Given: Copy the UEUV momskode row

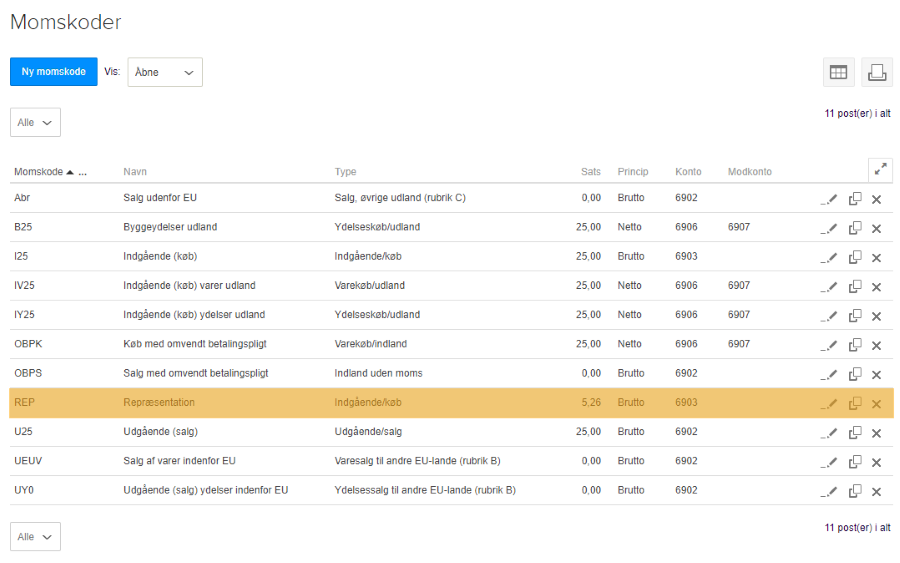Looking at the screenshot, I should point(855,462).
